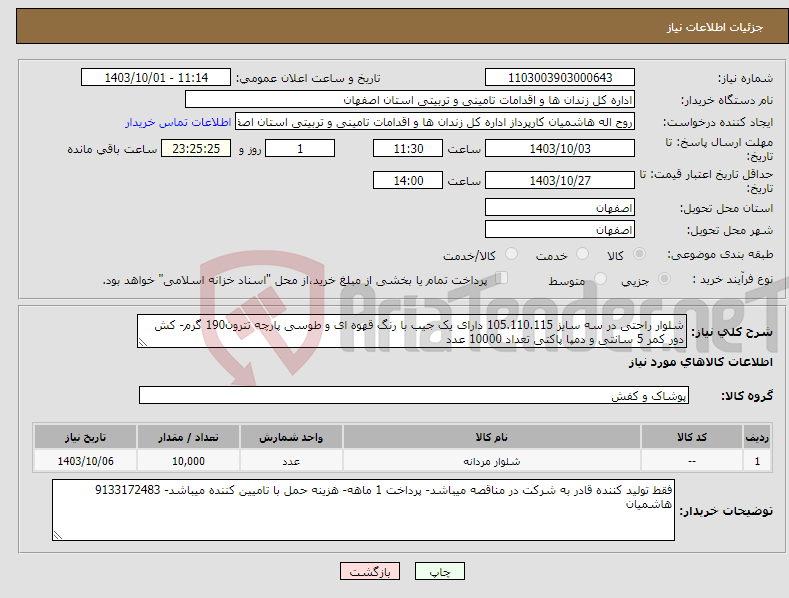
Task: Click the response deadline date 1403/10/03
Action: 560,148
